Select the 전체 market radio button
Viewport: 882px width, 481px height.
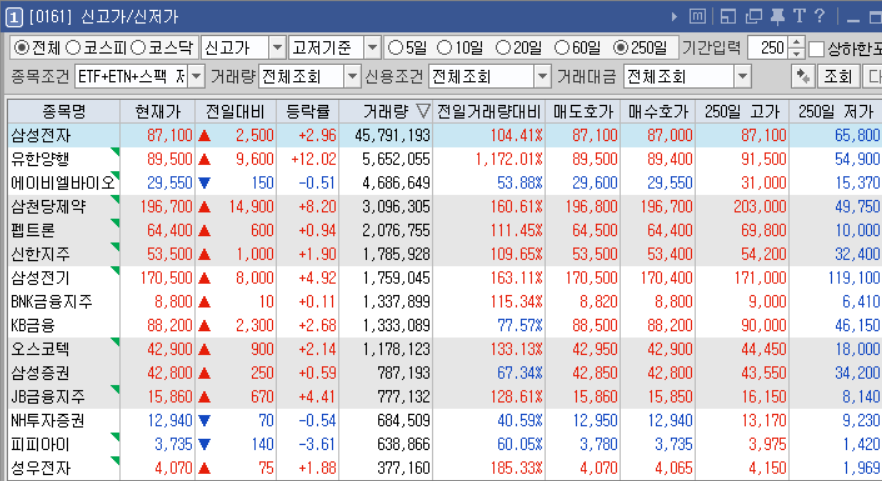[x=21, y=48]
